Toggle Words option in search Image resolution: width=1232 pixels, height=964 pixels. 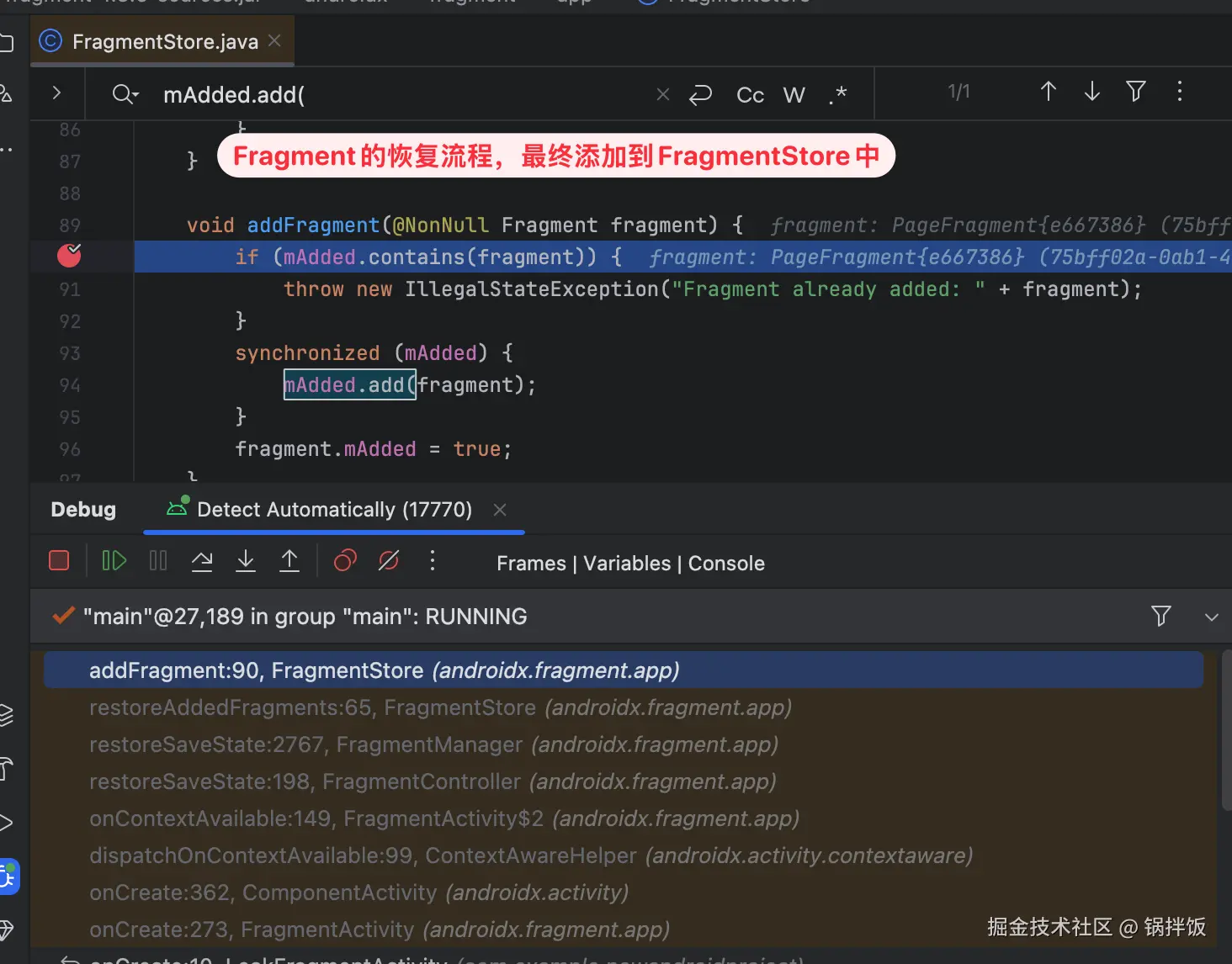(x=794, y=94)
